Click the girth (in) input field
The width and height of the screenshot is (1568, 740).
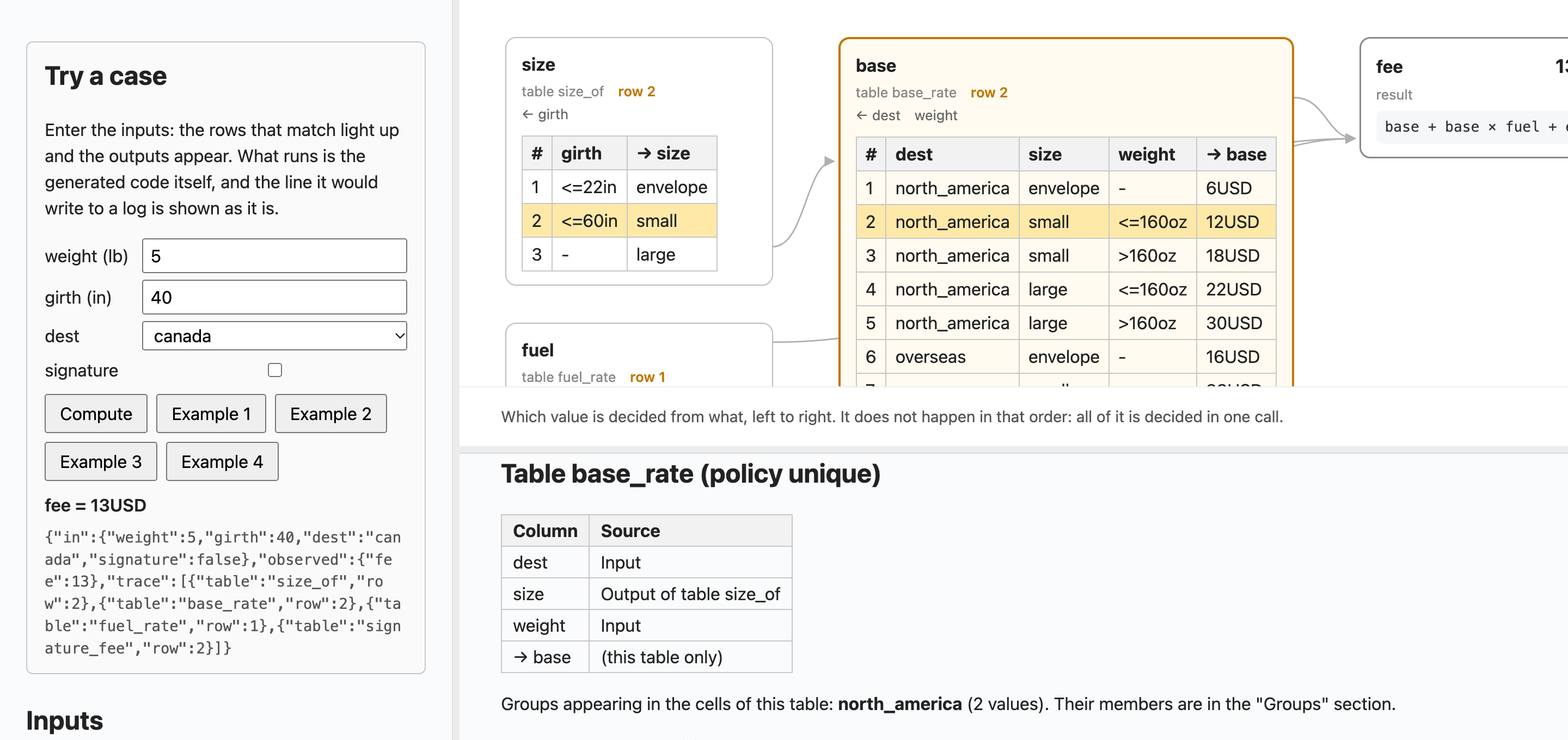(x=274, y=297)
